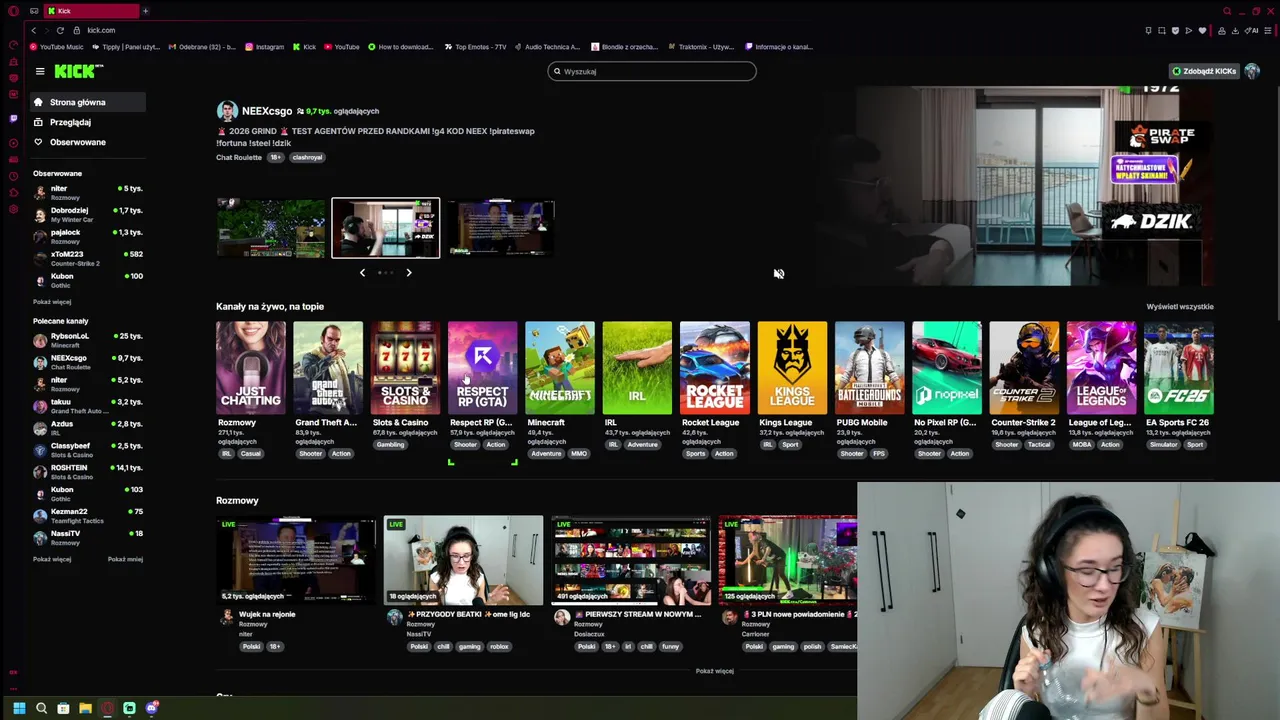Open Kezman22 recommended channel
Viewport: 1280px width, 720px height.
[x=88, y=516]
